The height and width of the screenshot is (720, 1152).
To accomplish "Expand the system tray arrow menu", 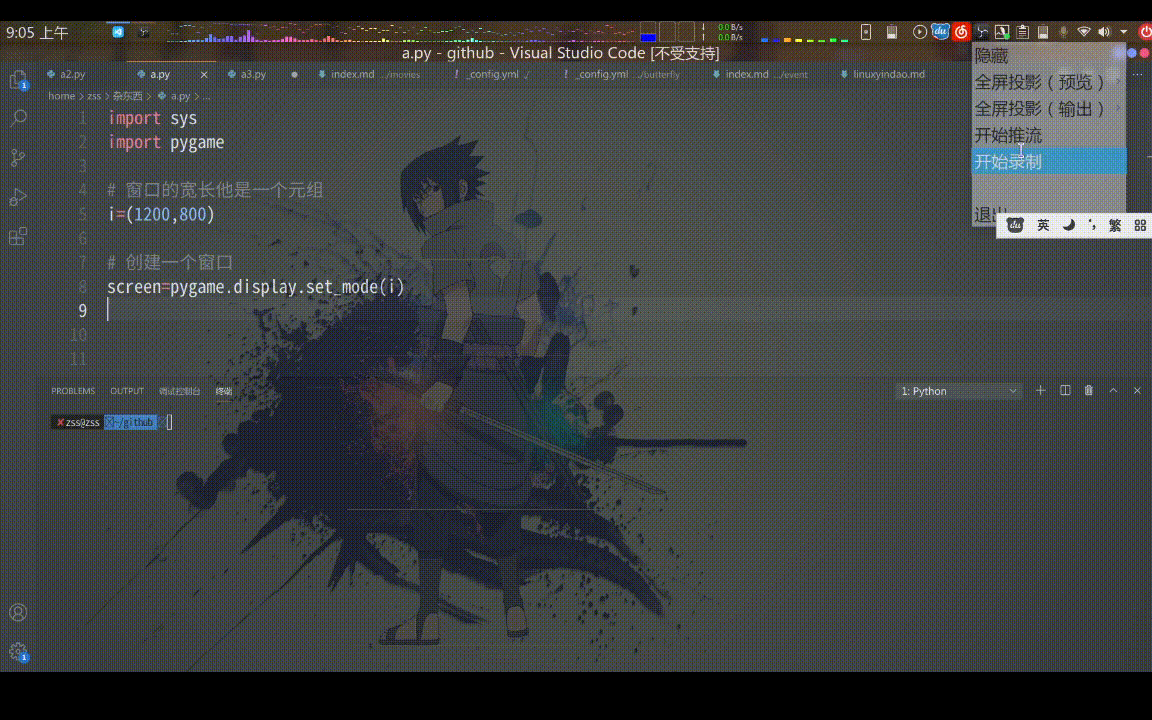I will tap(1124, 32).
